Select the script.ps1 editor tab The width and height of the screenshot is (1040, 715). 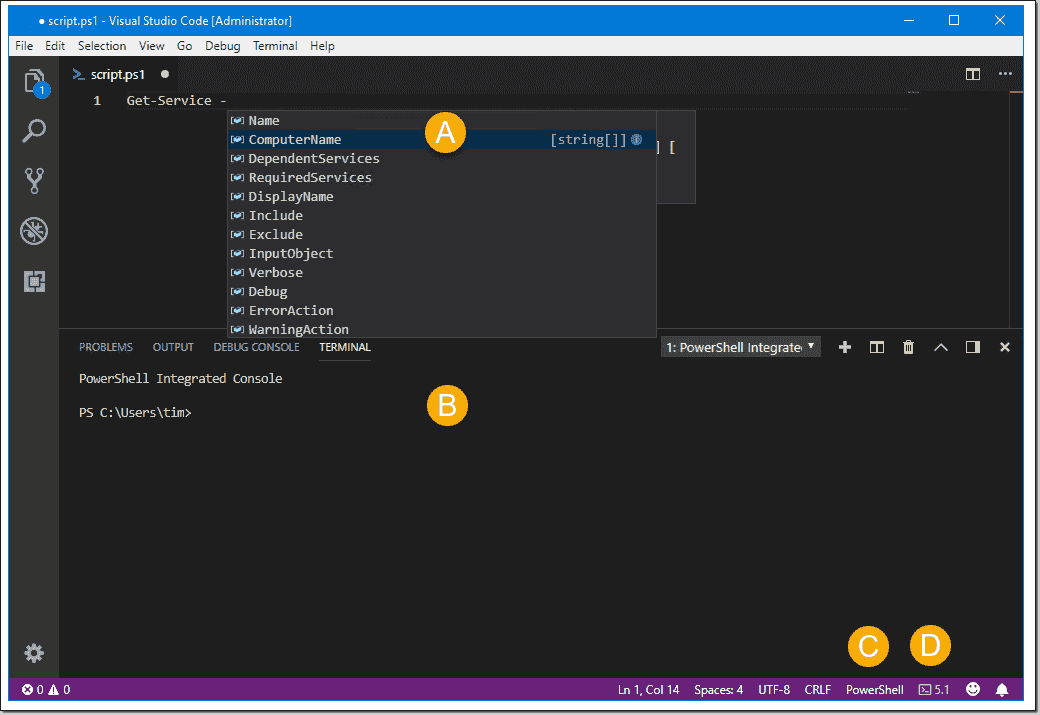point(118,74)
